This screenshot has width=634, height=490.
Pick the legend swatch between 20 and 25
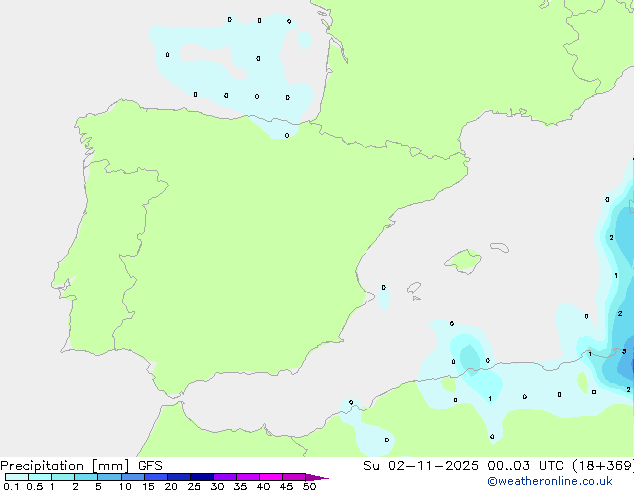pyautogui.click(x=179, y=477)
